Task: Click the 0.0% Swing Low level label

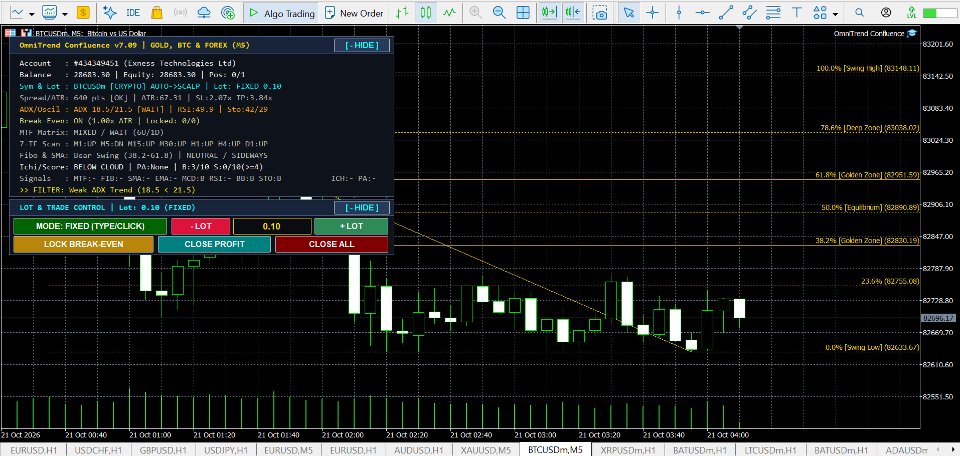Action: pos(872,347)
